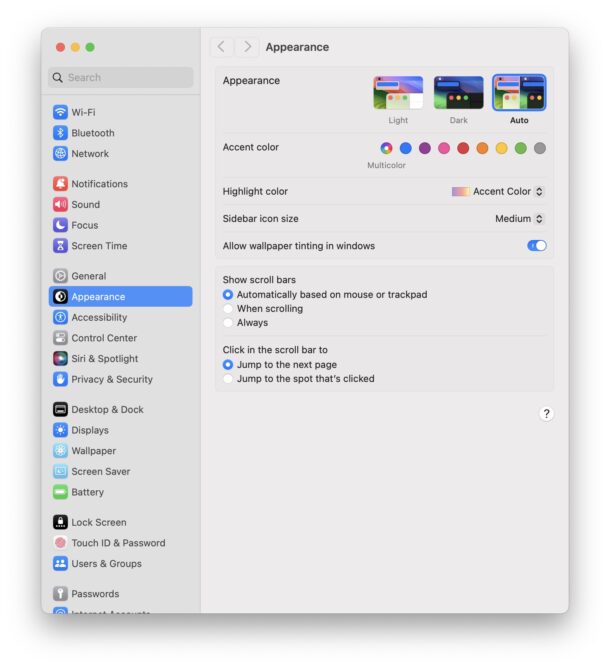The image size is (610, 668).
Task: Select 'Always' show scroll bars option
Action: pos(228,323)
